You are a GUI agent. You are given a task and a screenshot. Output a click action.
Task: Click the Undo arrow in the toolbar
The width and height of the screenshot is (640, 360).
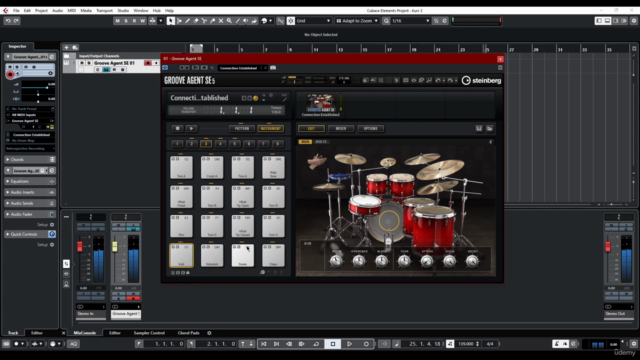pos(8,21)
